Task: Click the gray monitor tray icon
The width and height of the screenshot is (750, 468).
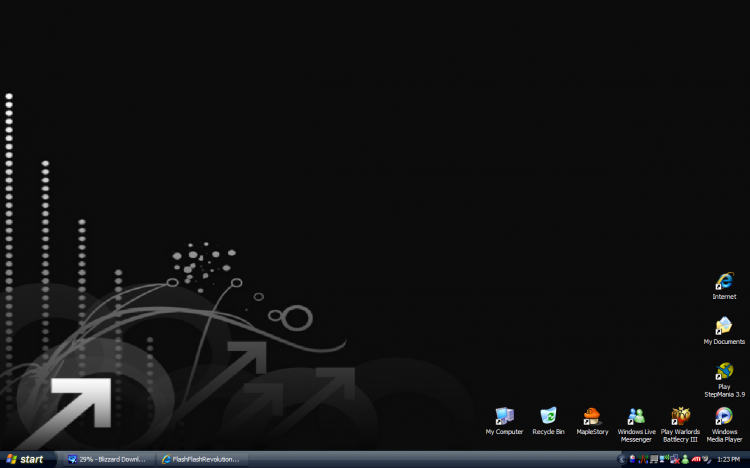Action: click(x=654, y=459)
